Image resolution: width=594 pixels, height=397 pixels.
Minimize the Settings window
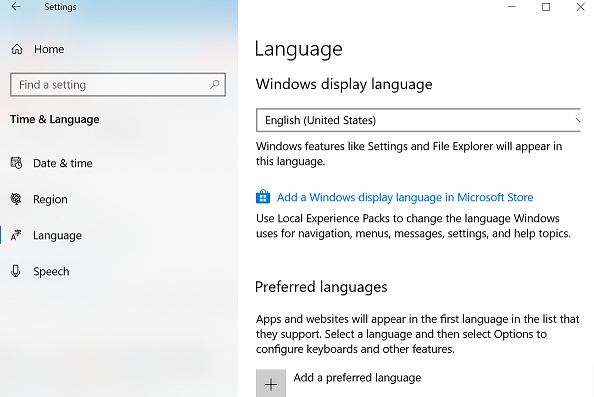[x=512, y=7]
